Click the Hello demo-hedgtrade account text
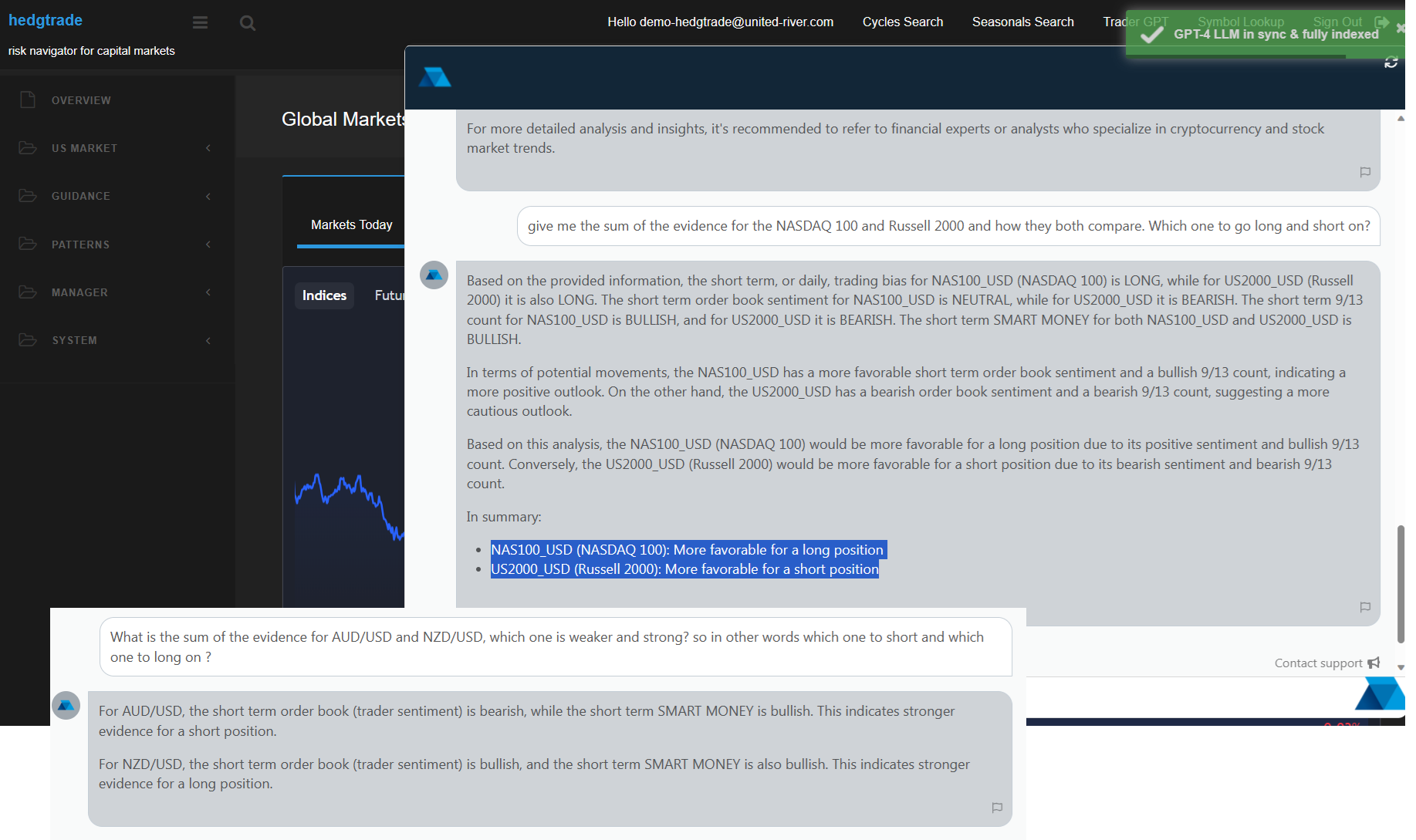 point(720,22)
